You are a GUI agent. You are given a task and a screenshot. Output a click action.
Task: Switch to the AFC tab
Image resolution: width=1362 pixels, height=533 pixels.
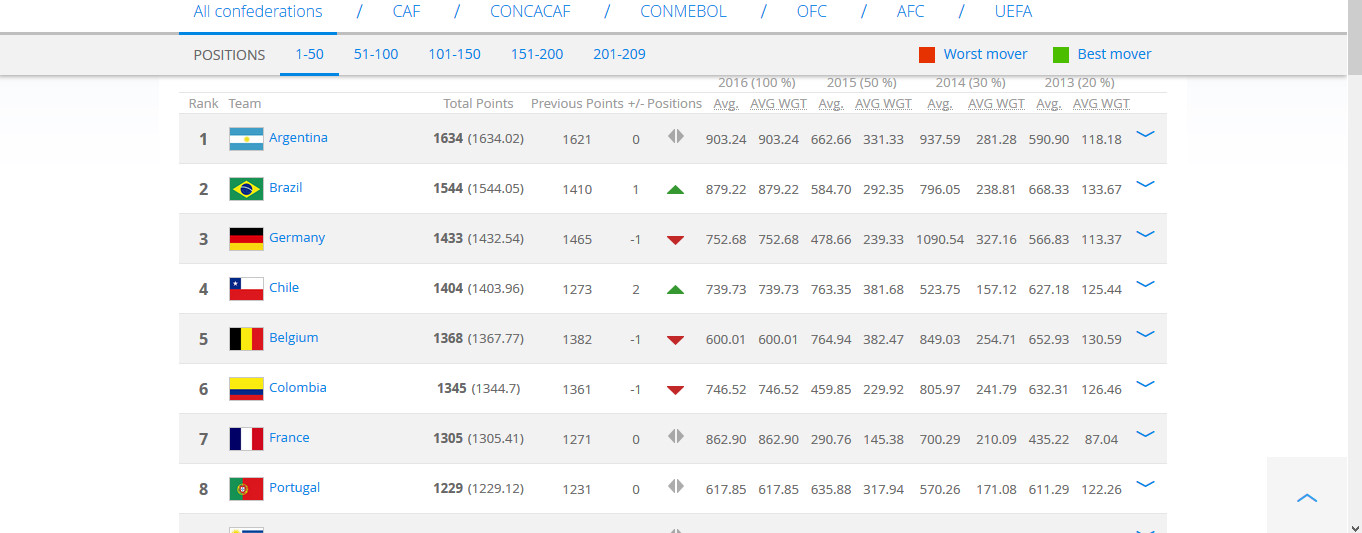(x=911, y=12)
